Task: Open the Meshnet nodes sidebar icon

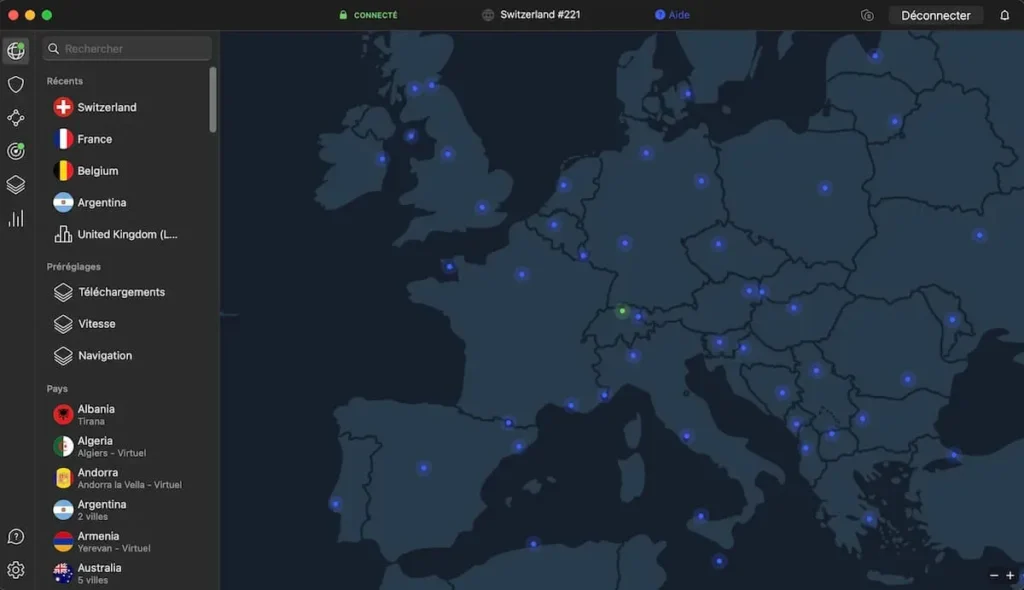Action: (x=16, y=118)
